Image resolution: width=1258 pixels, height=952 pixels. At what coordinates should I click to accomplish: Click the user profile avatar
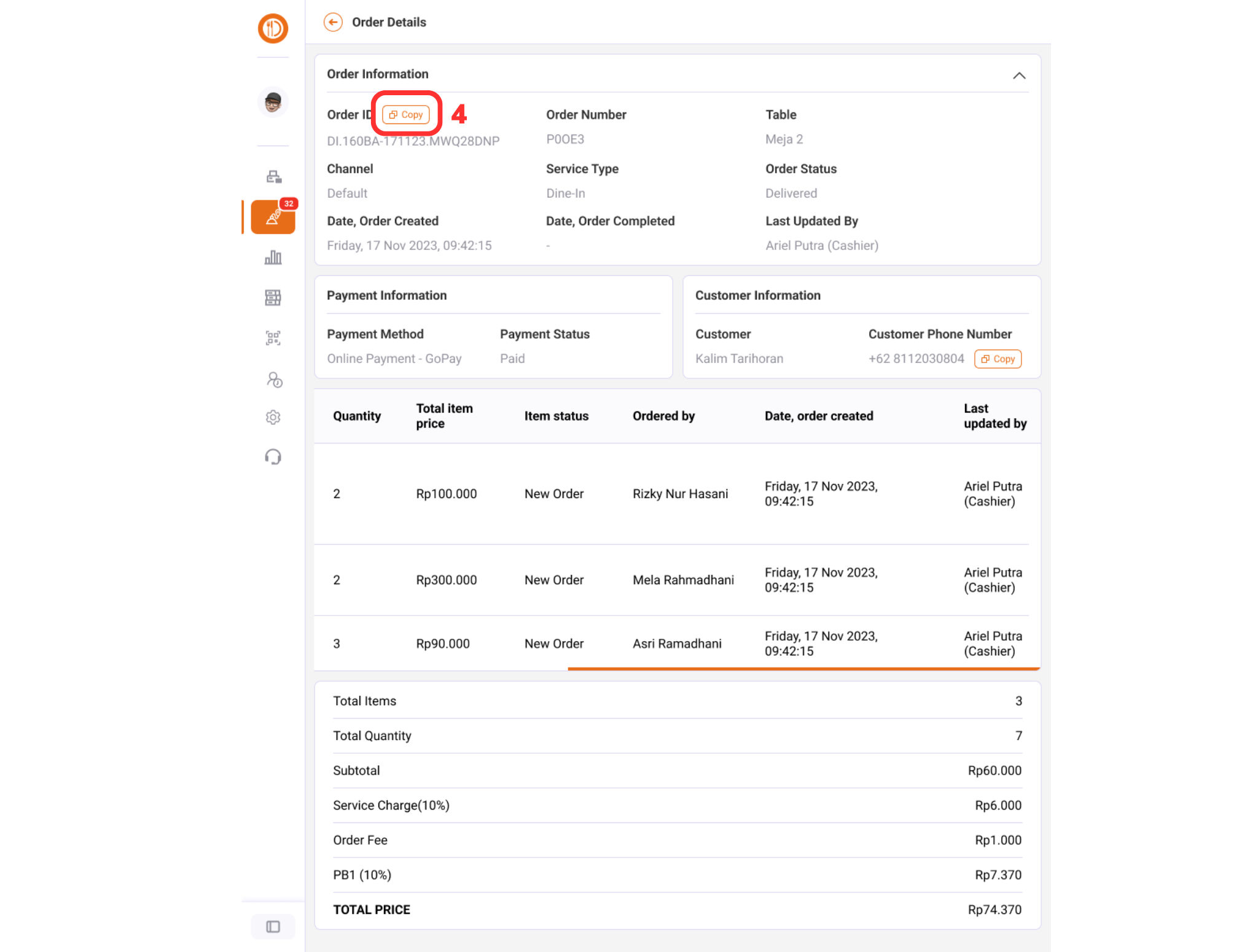273,102
